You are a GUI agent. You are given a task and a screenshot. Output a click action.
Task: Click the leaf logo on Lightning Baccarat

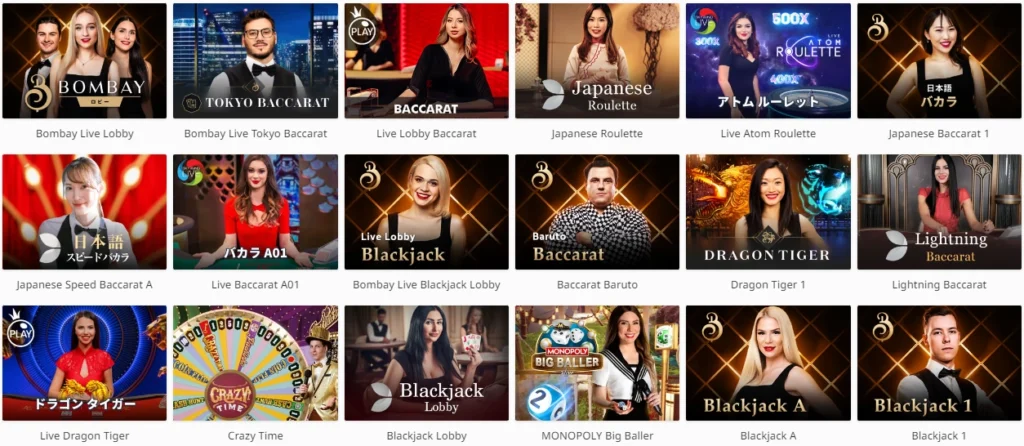(896, 247)
